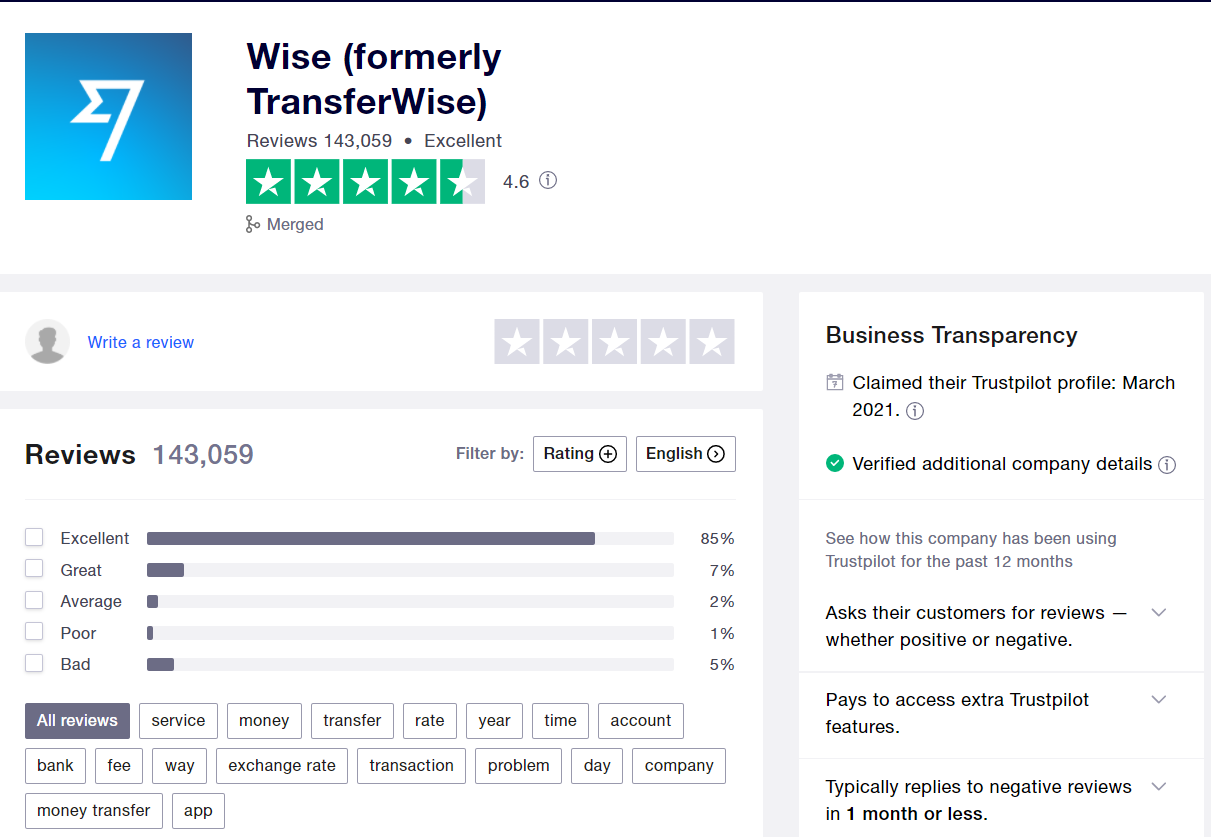The height and width of the screenshot is (837, 1211).
Task: Click the green verified checkmark icon
Action: pyautogui.click(x=835, y=464)
